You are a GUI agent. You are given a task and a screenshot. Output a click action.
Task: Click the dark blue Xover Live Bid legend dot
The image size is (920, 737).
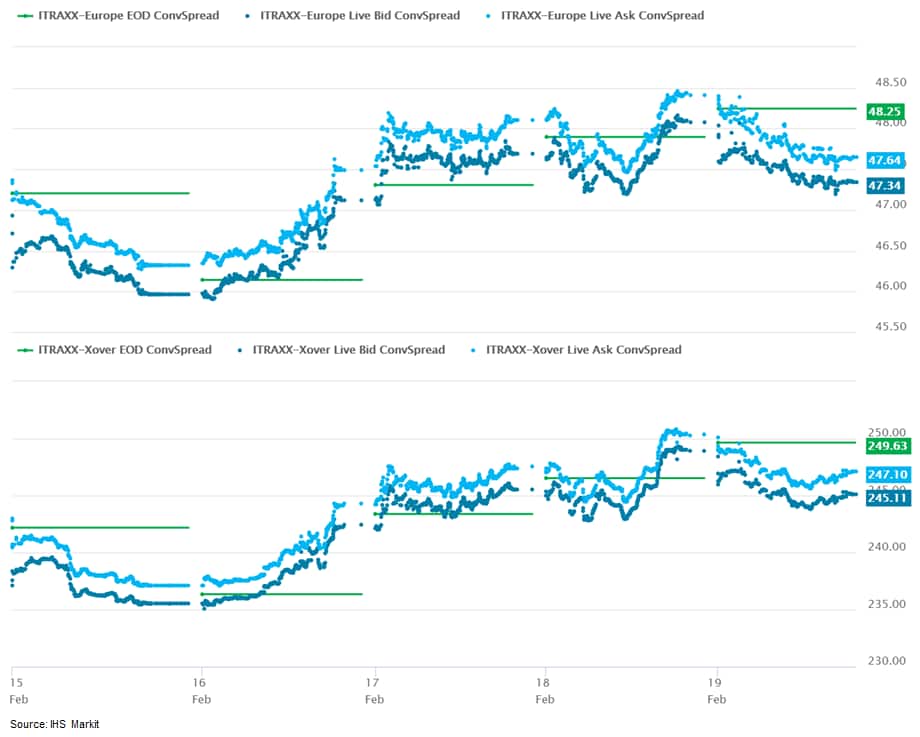pos(239,350)
